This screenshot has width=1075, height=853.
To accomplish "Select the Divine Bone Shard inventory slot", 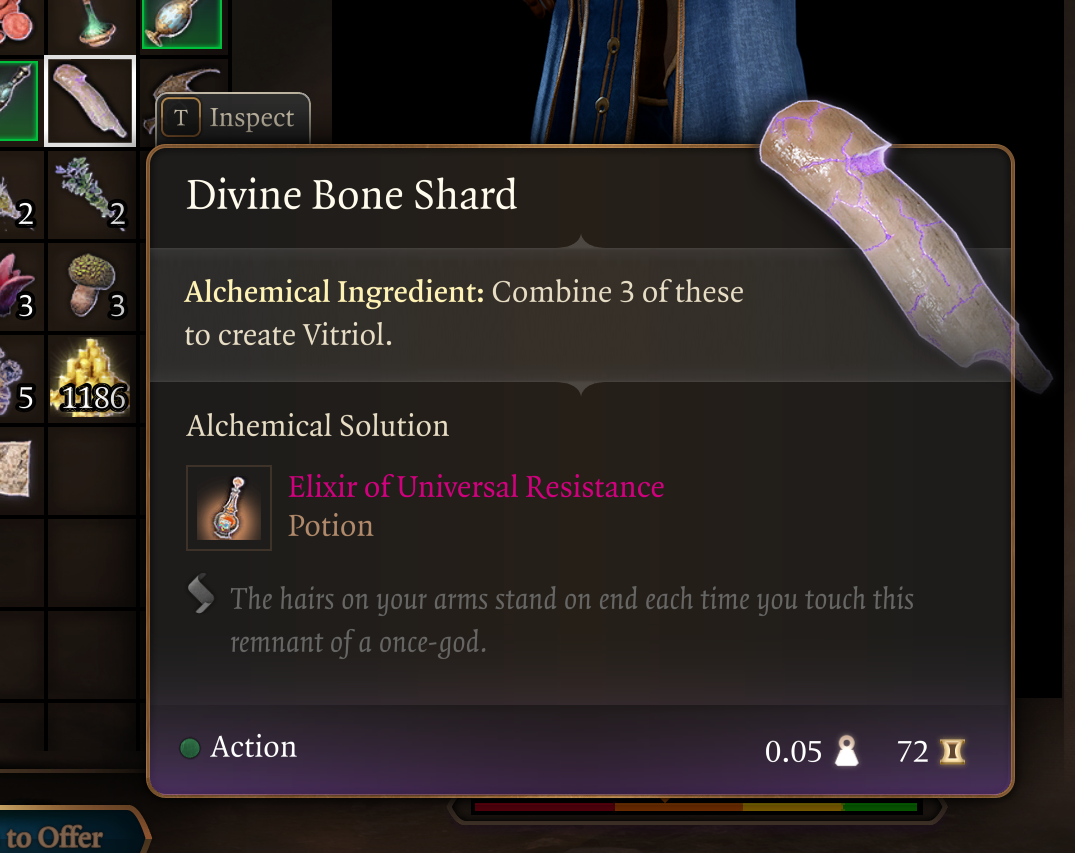I will (90, 101).
